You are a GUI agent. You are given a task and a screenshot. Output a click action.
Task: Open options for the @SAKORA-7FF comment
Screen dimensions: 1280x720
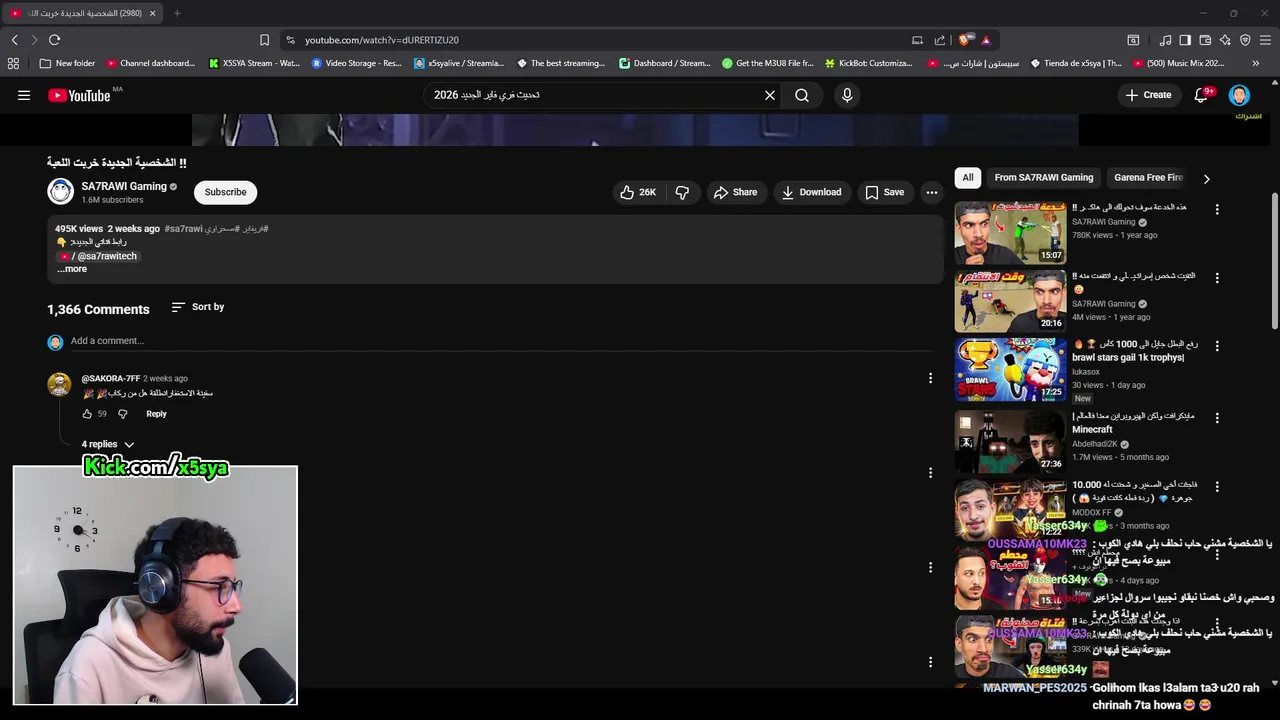[930, 378]
